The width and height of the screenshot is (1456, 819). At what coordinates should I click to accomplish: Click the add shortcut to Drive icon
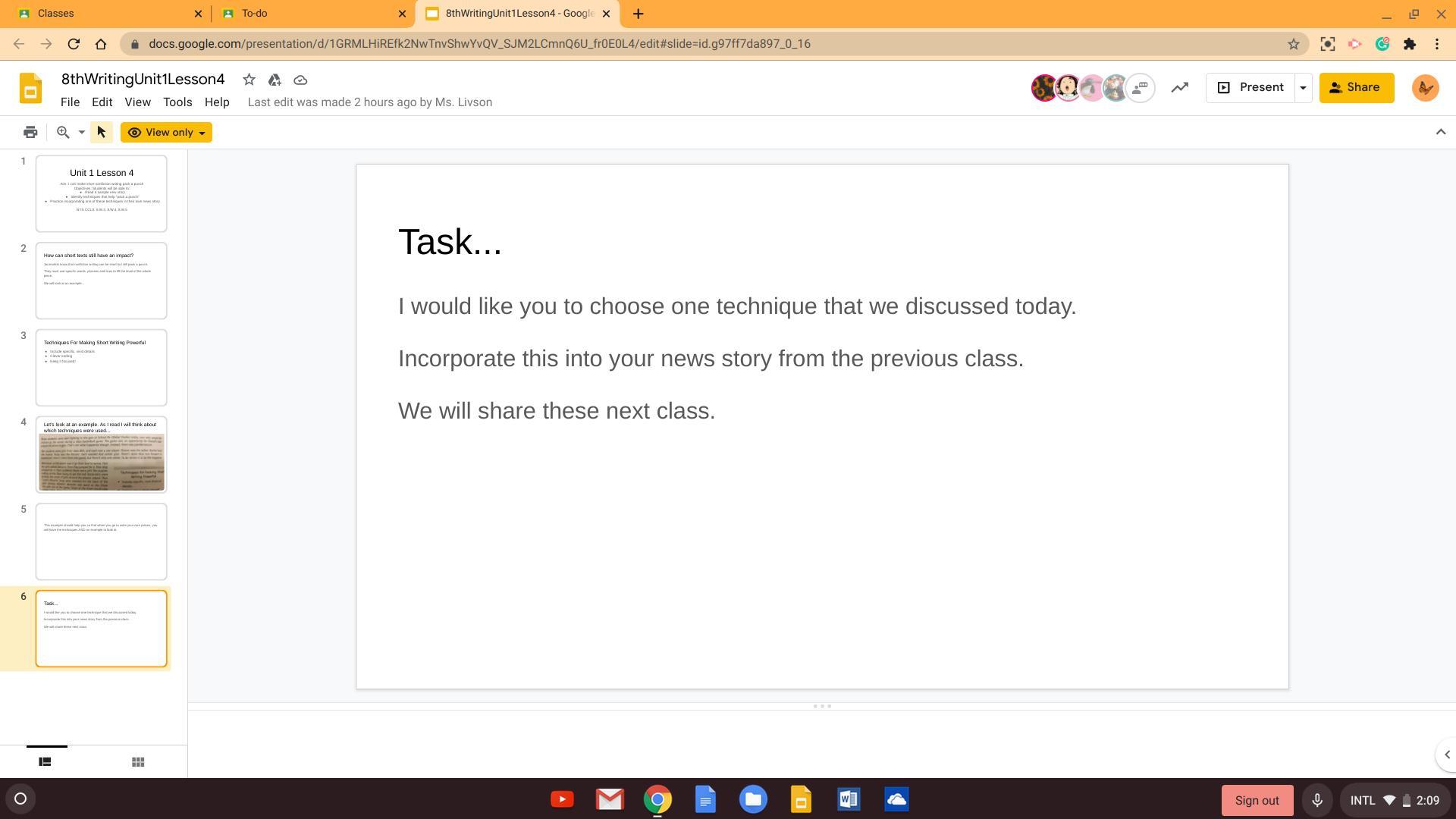[x=275, y=80]
